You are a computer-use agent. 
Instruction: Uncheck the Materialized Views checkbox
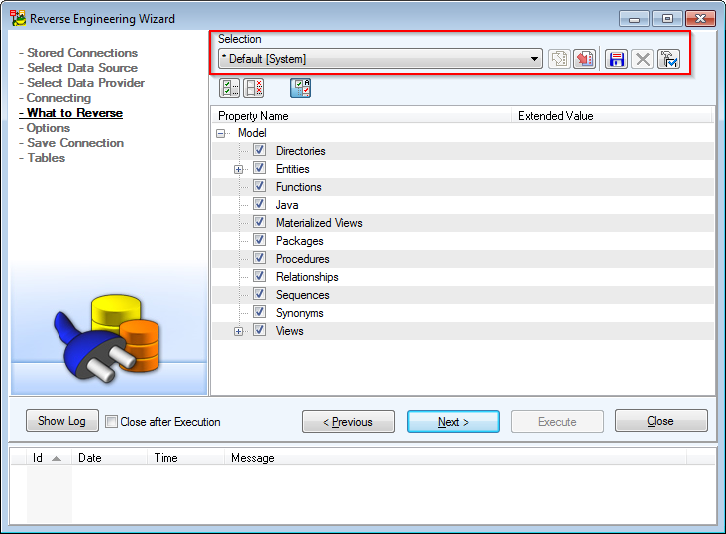pyautogui.click(x=259, y=222)
